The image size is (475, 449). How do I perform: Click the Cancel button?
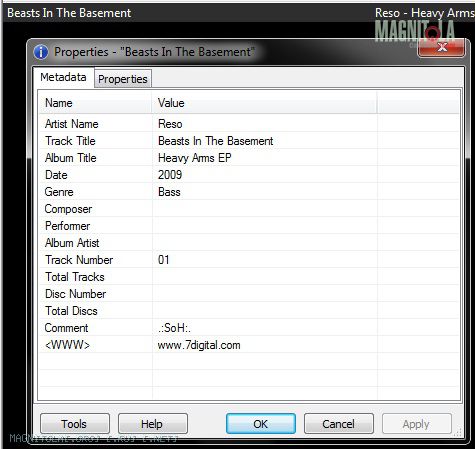(x=339, y=424)
